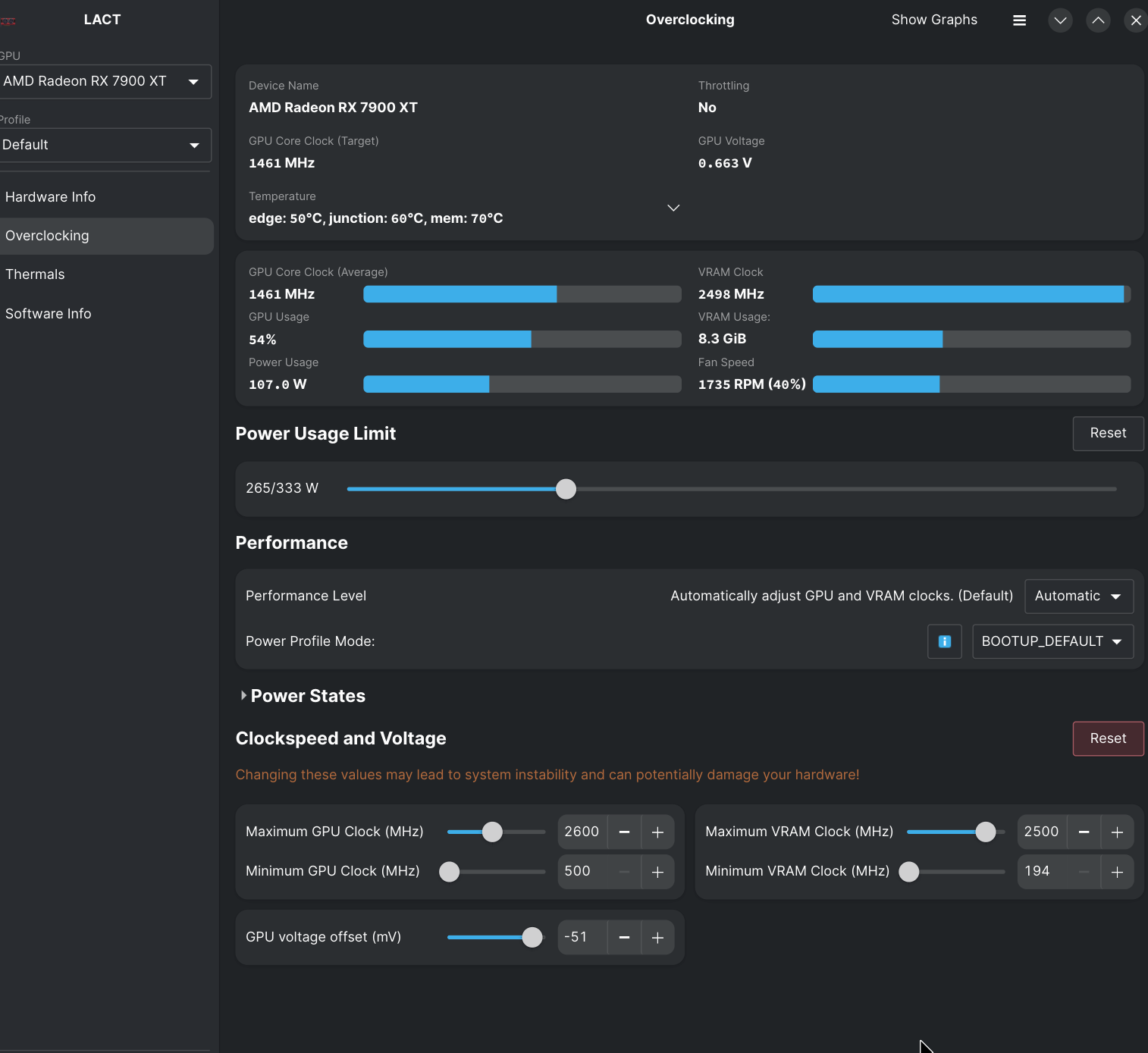Click the VRAM Clock progress bar
Screen dimensions: 1148x1053
[971, 294]
